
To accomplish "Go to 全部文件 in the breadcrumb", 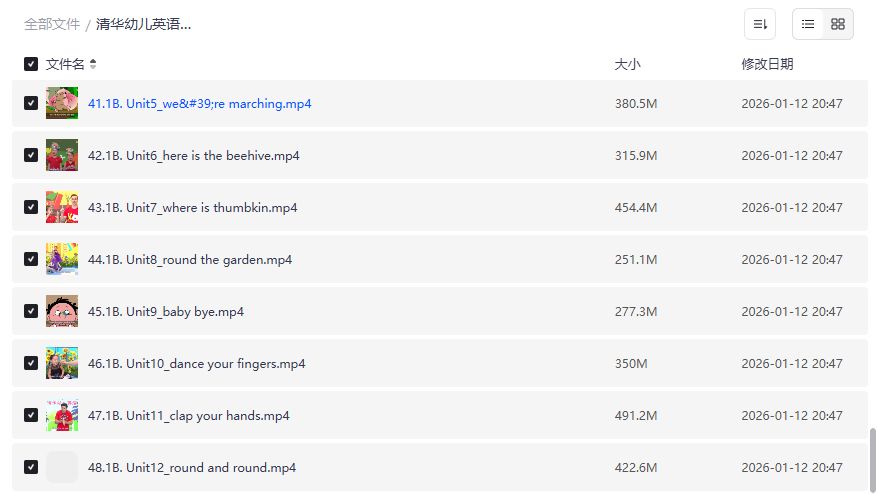I will 52,24.
